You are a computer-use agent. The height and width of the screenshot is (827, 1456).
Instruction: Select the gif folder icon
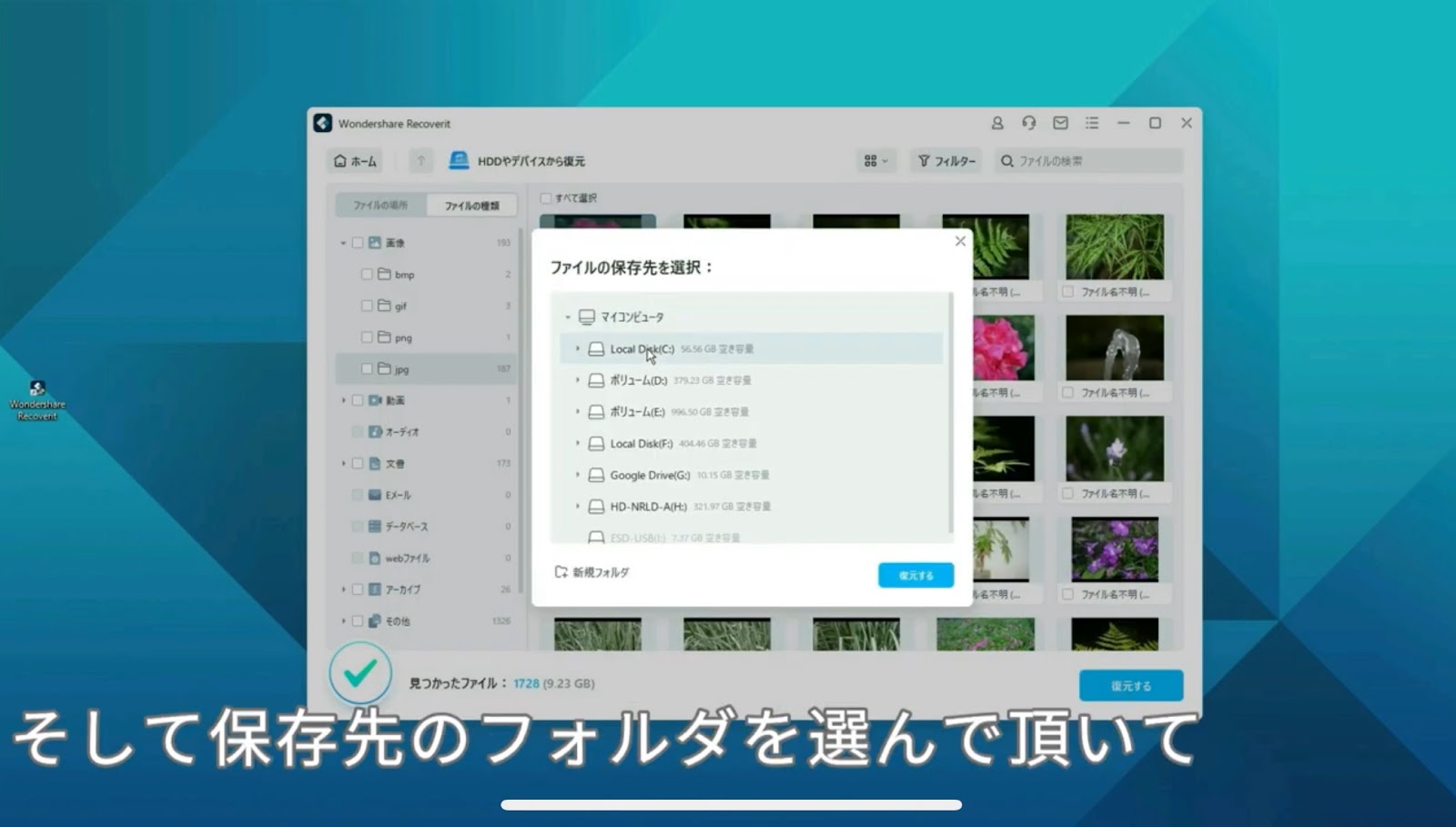click(x=384, y=306)
